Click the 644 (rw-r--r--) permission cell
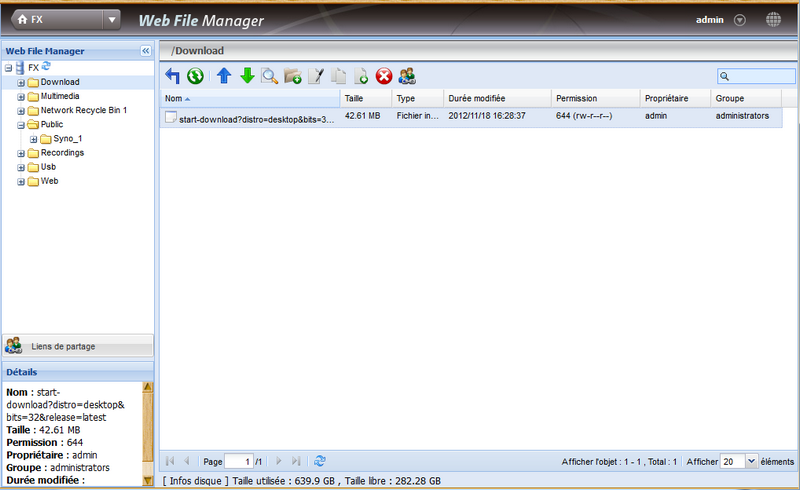Viewport: 800px width, 490px height. [x=584, y=116]
